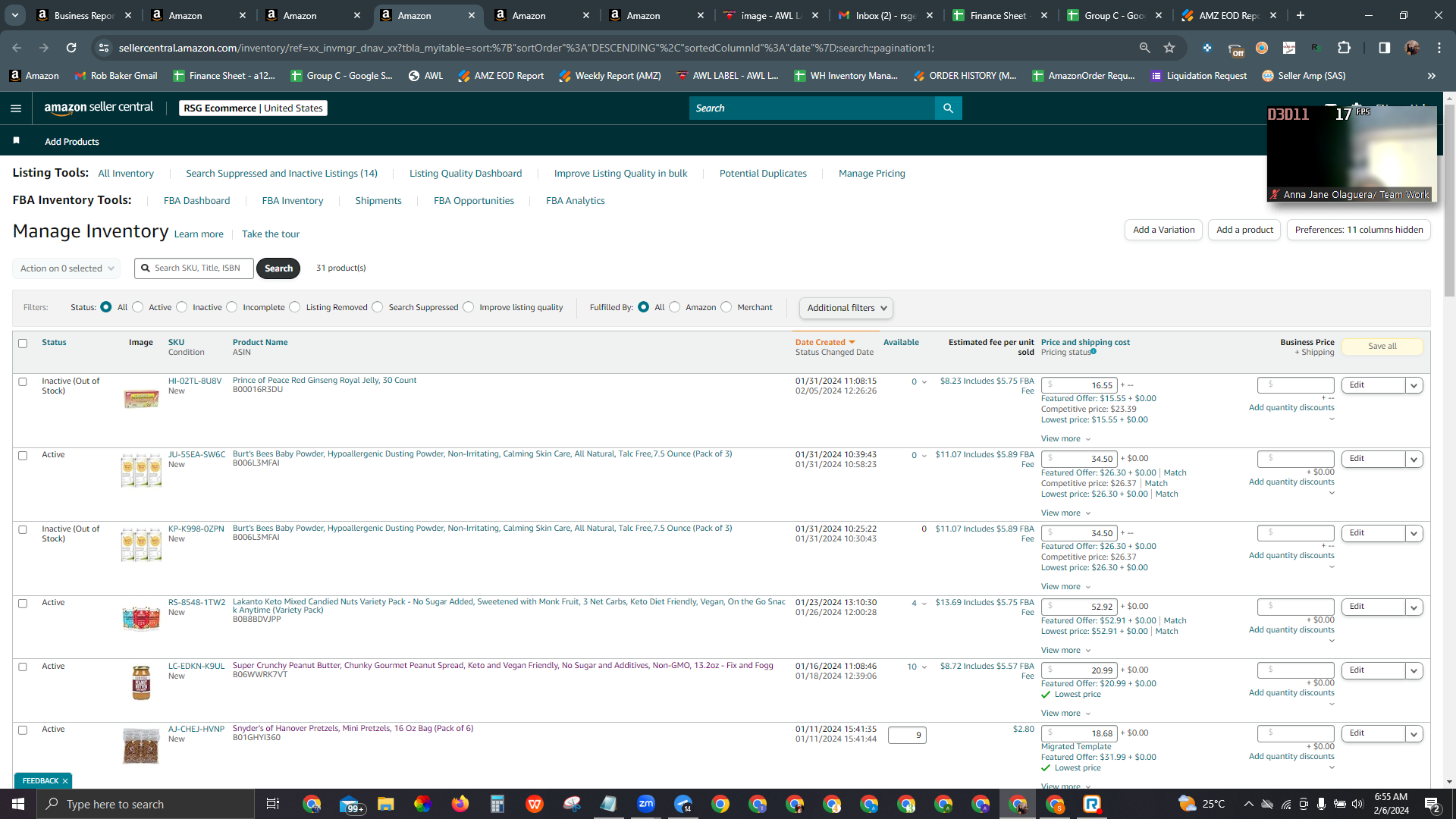Open Edit dropdown arrow for JU-55EA-SW6C row
The image size is (1456, 819).
pos(1414,459)
